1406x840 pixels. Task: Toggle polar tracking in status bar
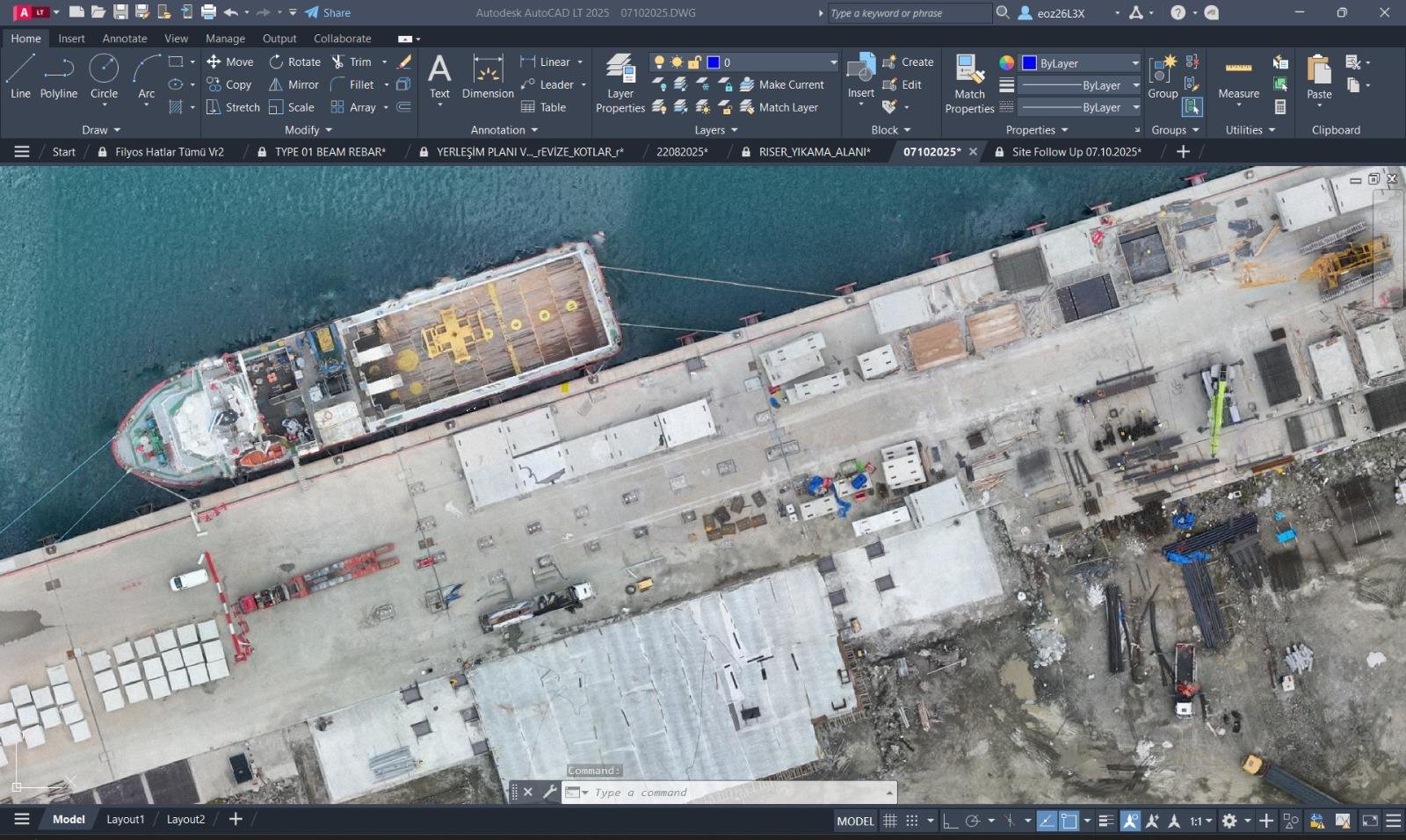tap(972, 821)
